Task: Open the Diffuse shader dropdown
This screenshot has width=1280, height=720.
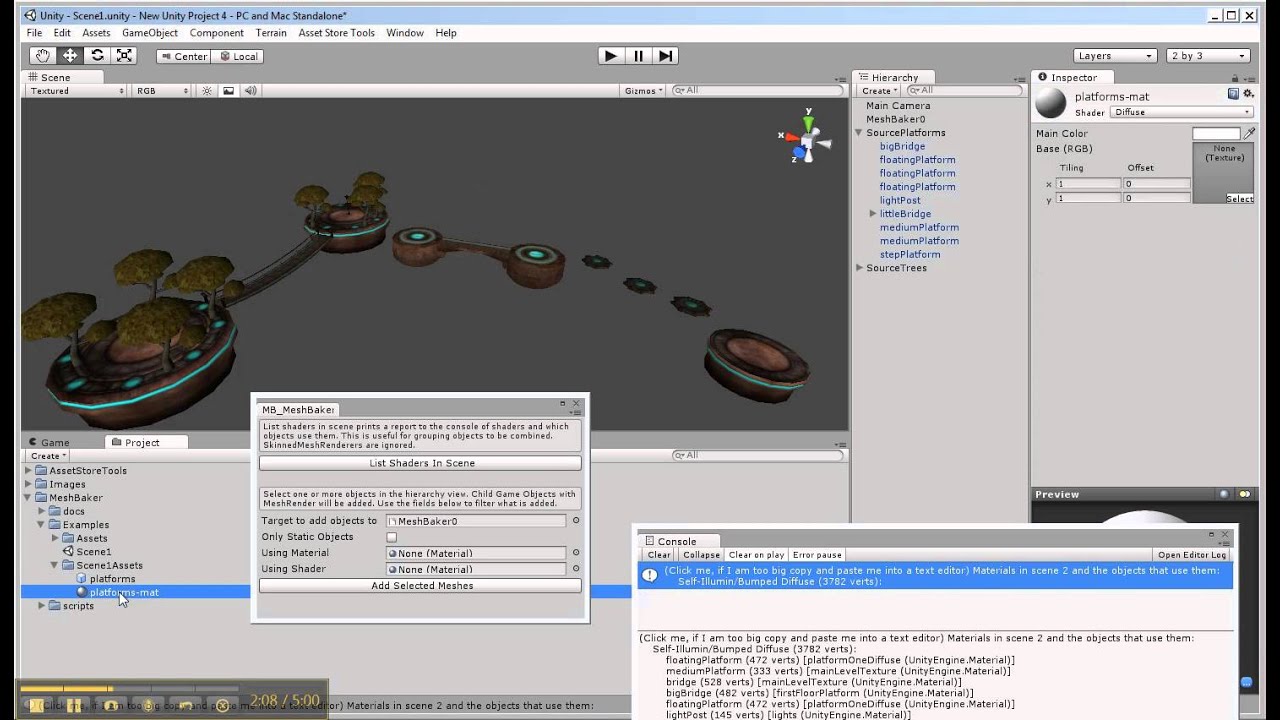Action: 1183,112
